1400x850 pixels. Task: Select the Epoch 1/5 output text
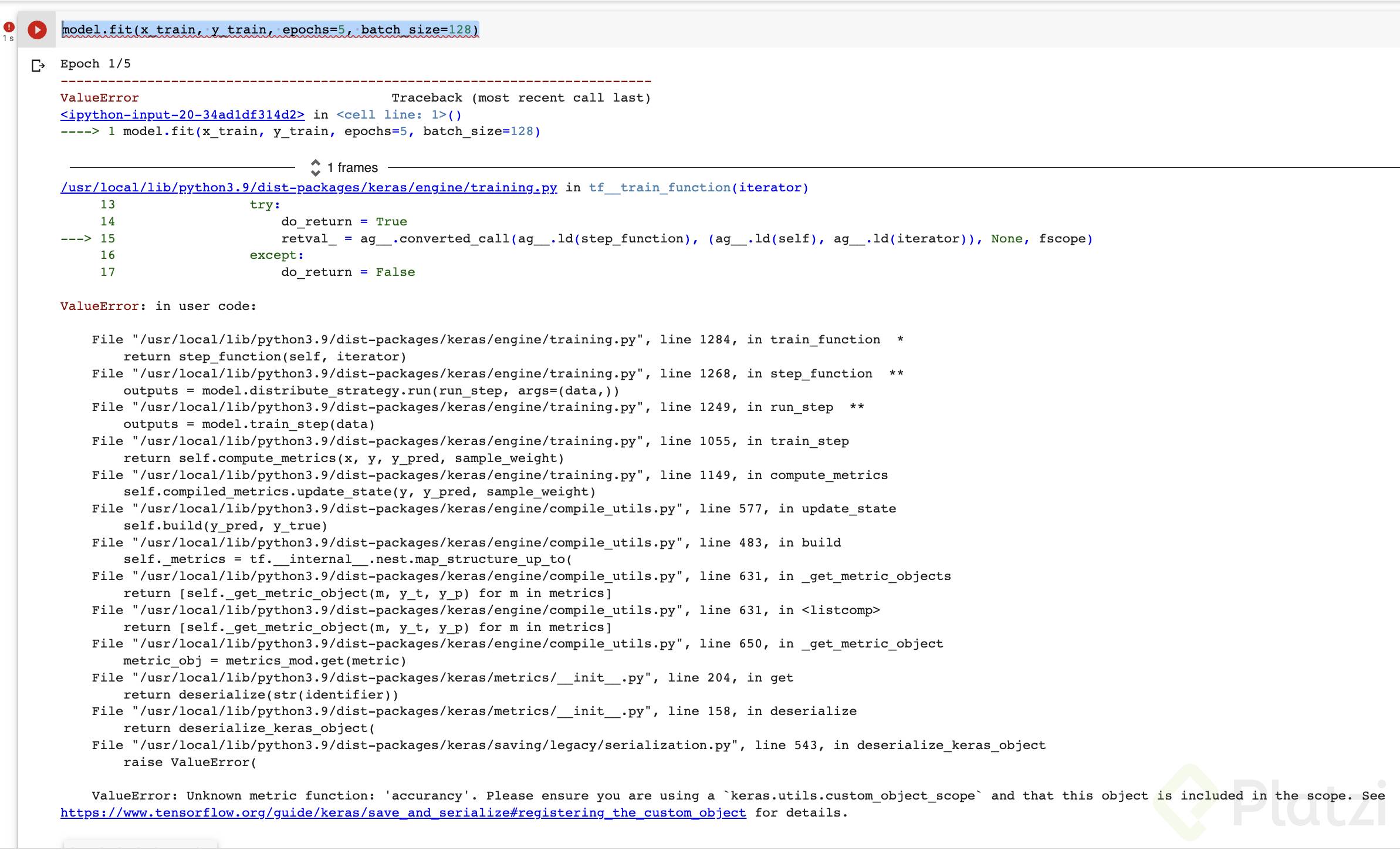[x=96, y=63]
